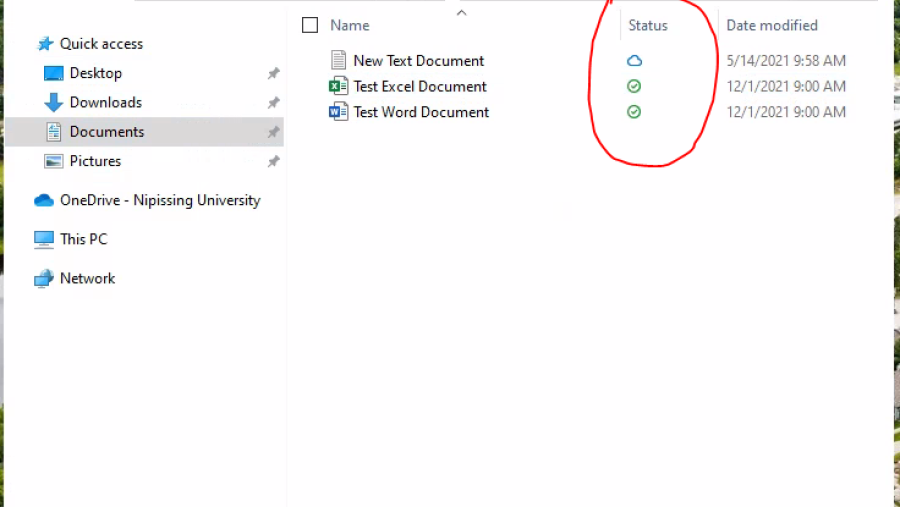Unpin Desktop using its pin icon
The image size is (900, 507).
(273, 74)
